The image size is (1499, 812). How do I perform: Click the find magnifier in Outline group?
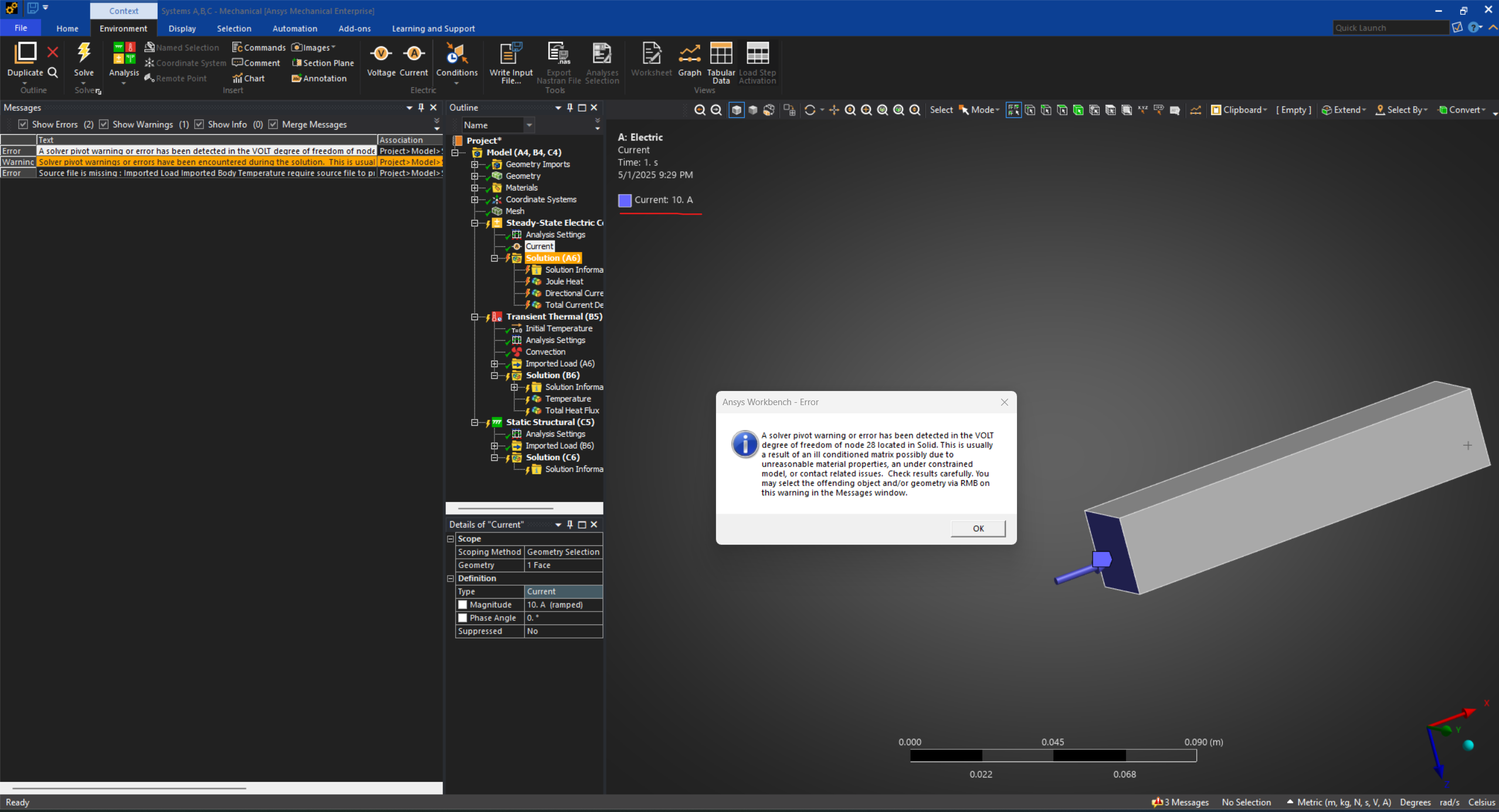coord(53,73)
